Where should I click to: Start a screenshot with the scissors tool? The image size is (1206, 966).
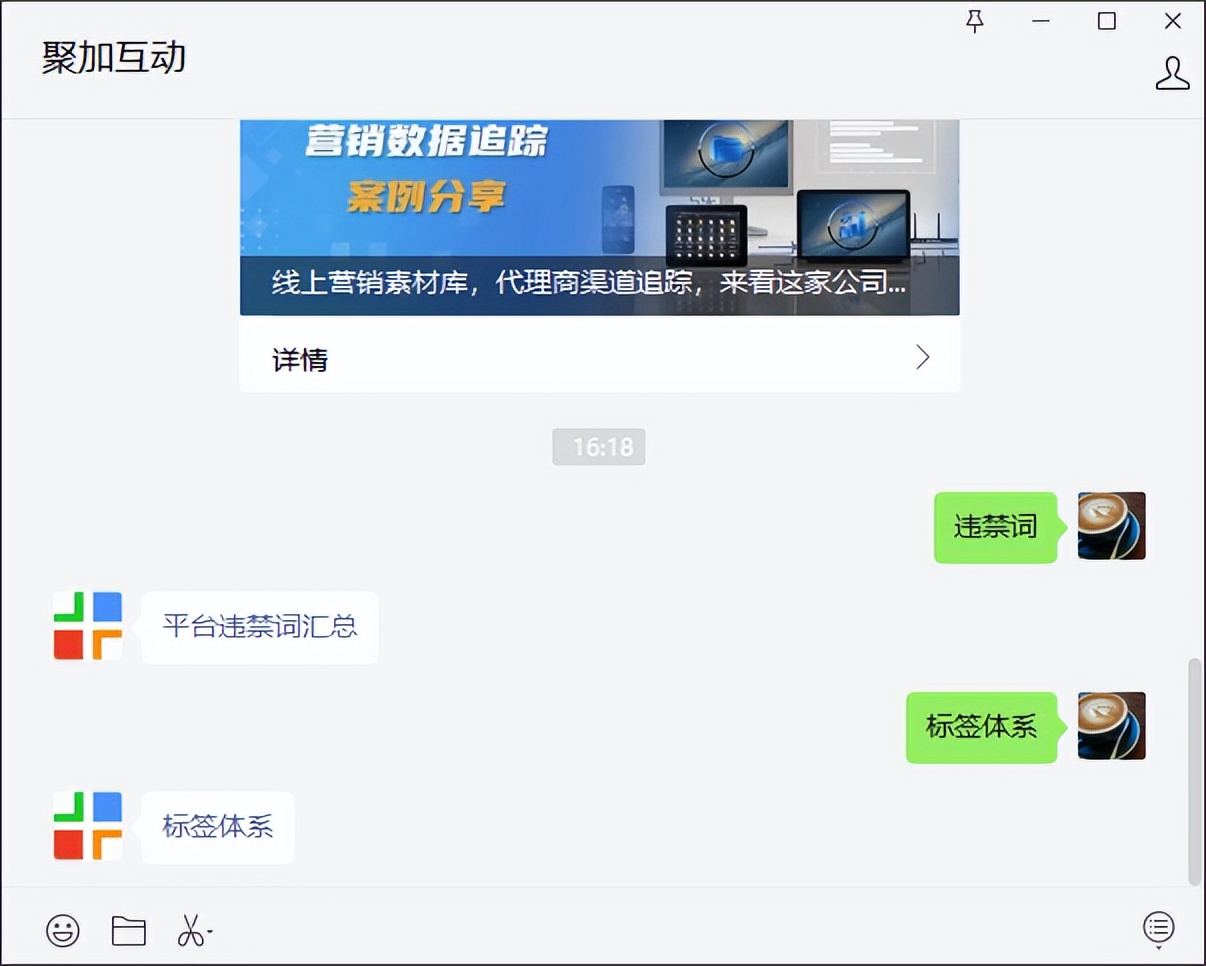pos(192,930)
